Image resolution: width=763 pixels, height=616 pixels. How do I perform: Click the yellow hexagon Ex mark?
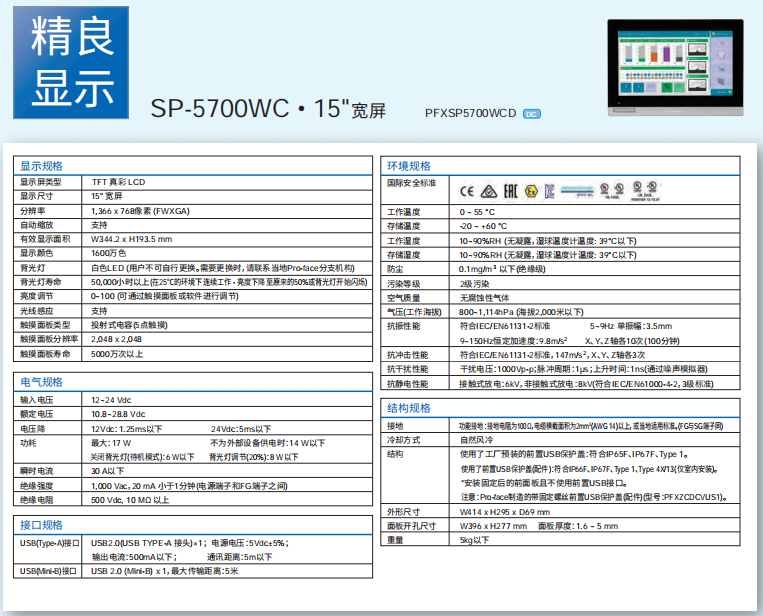pos(531,191)
